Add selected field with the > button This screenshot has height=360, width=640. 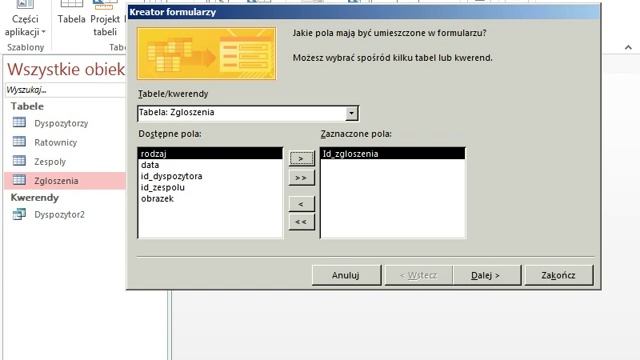pos(302,158)
